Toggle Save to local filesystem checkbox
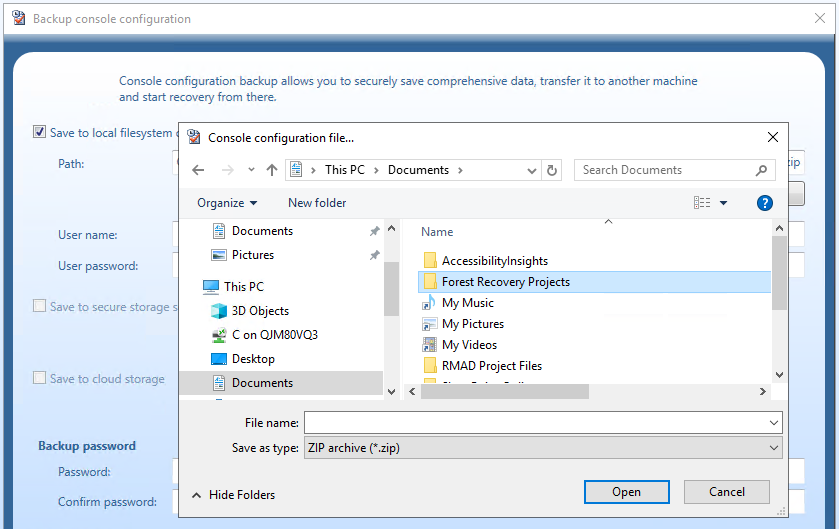839x529 pixels. [40, 132]
